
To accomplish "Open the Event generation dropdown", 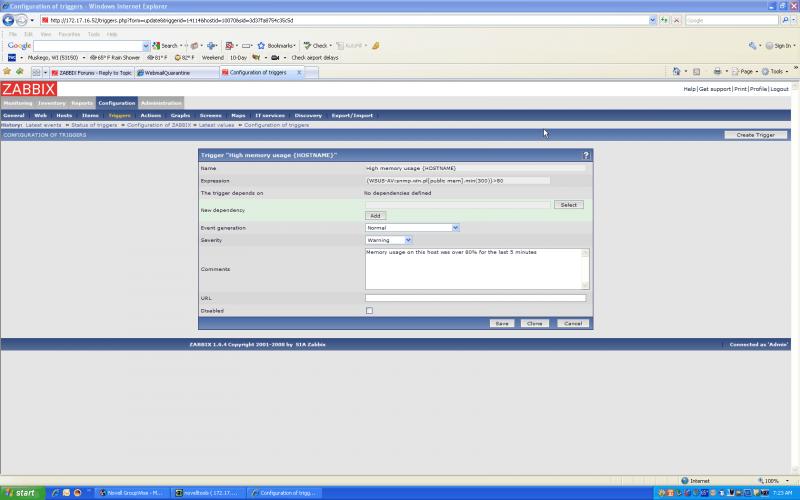I will 412,228.
